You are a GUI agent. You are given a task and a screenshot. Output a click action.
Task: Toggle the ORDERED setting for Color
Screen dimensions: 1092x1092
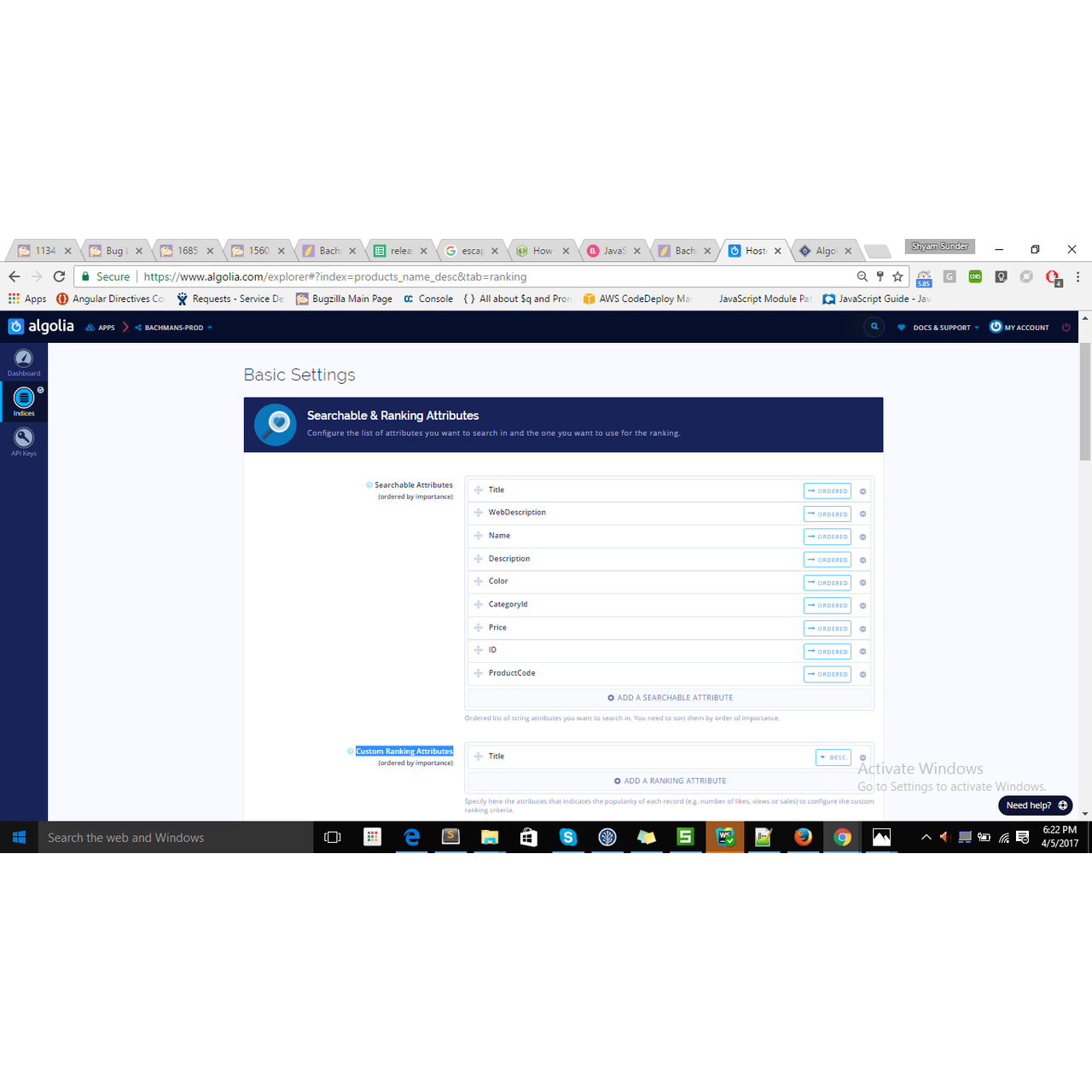point(826,582)
